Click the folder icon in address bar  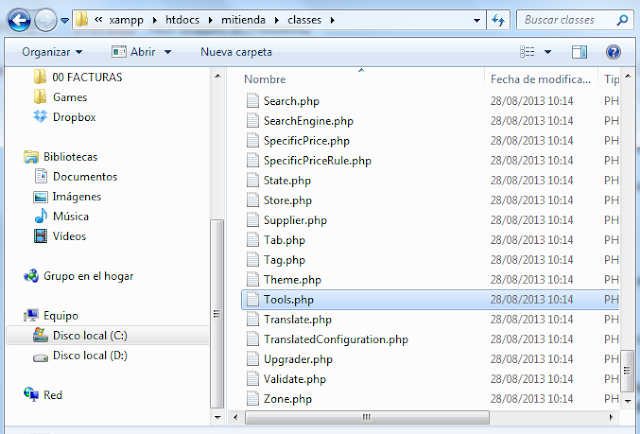[x=82, y=19]
